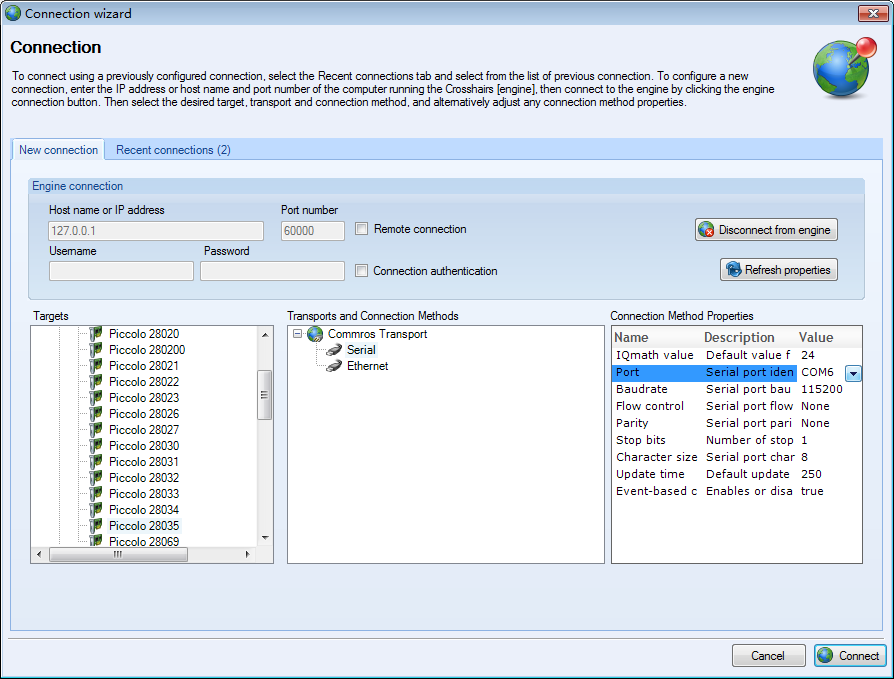Select the Character size property row
The height and width of the screenshot is (679, 894).
coord(736,457)
